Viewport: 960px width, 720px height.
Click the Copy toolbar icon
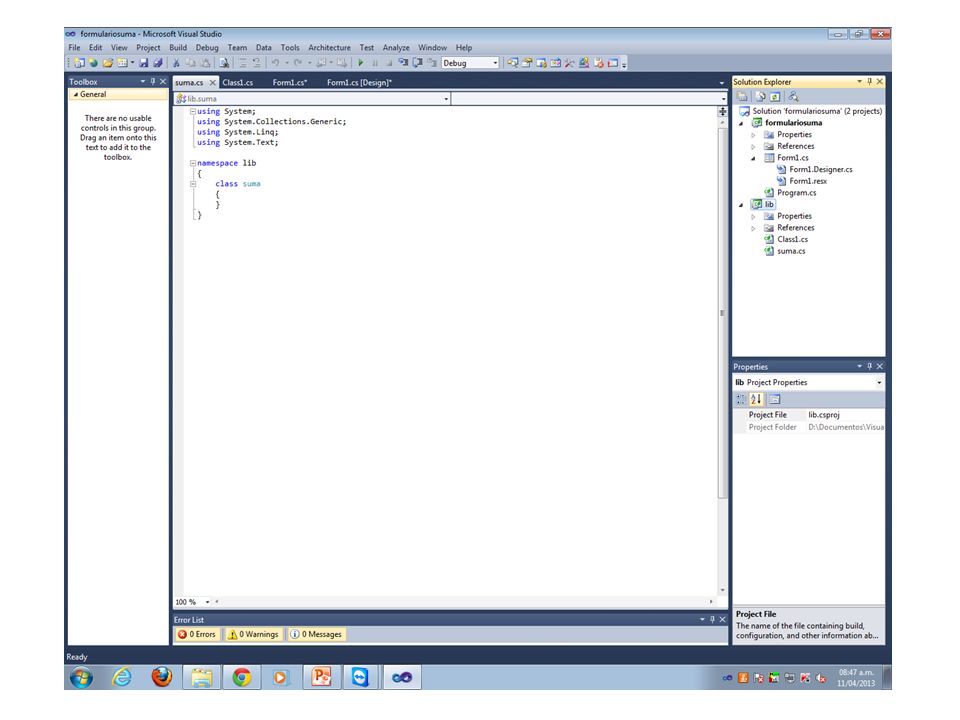click(190, 63)
